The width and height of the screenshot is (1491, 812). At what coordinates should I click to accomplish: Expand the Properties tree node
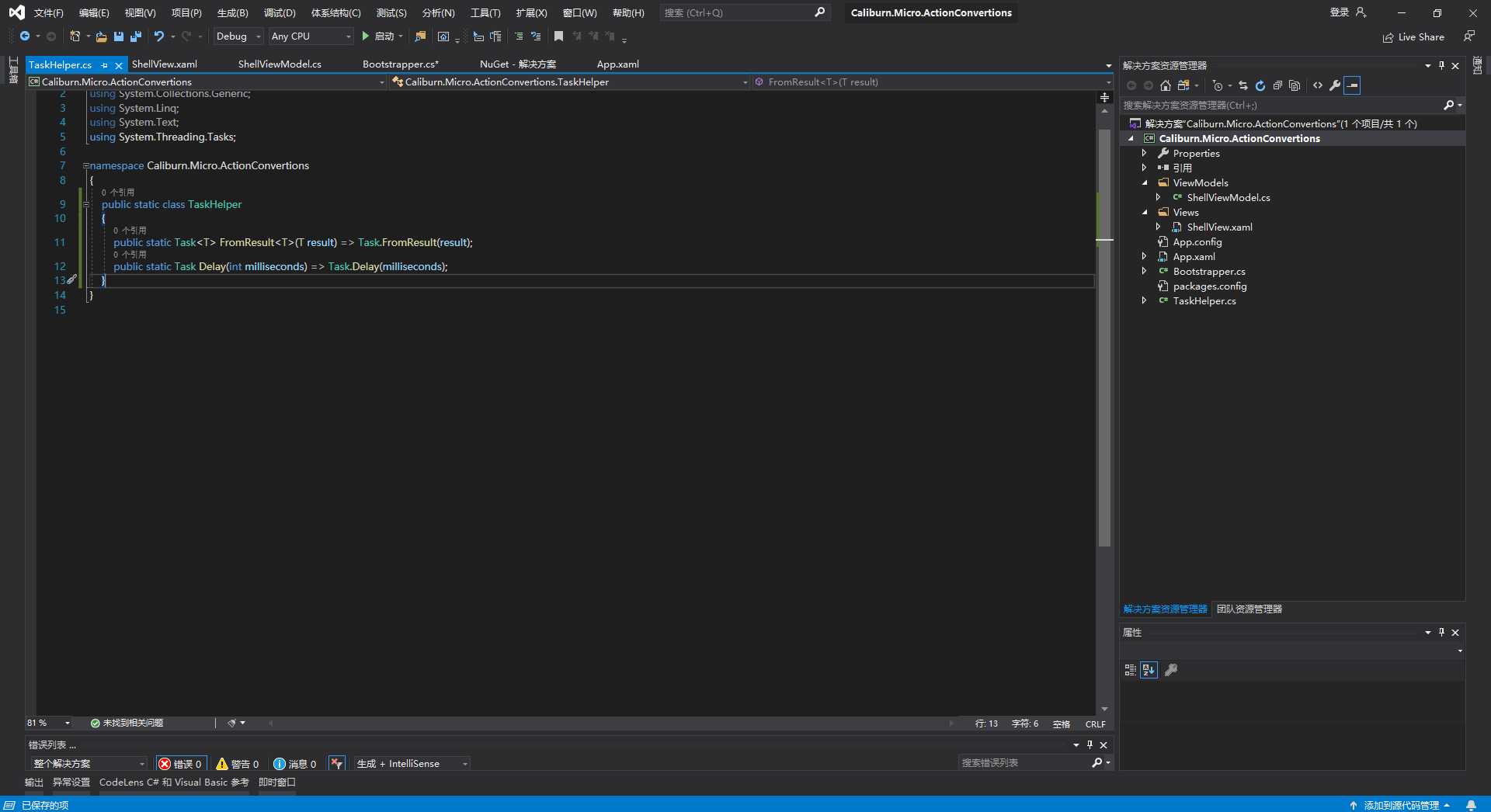pyautogui.click(x=1144, y=154)
